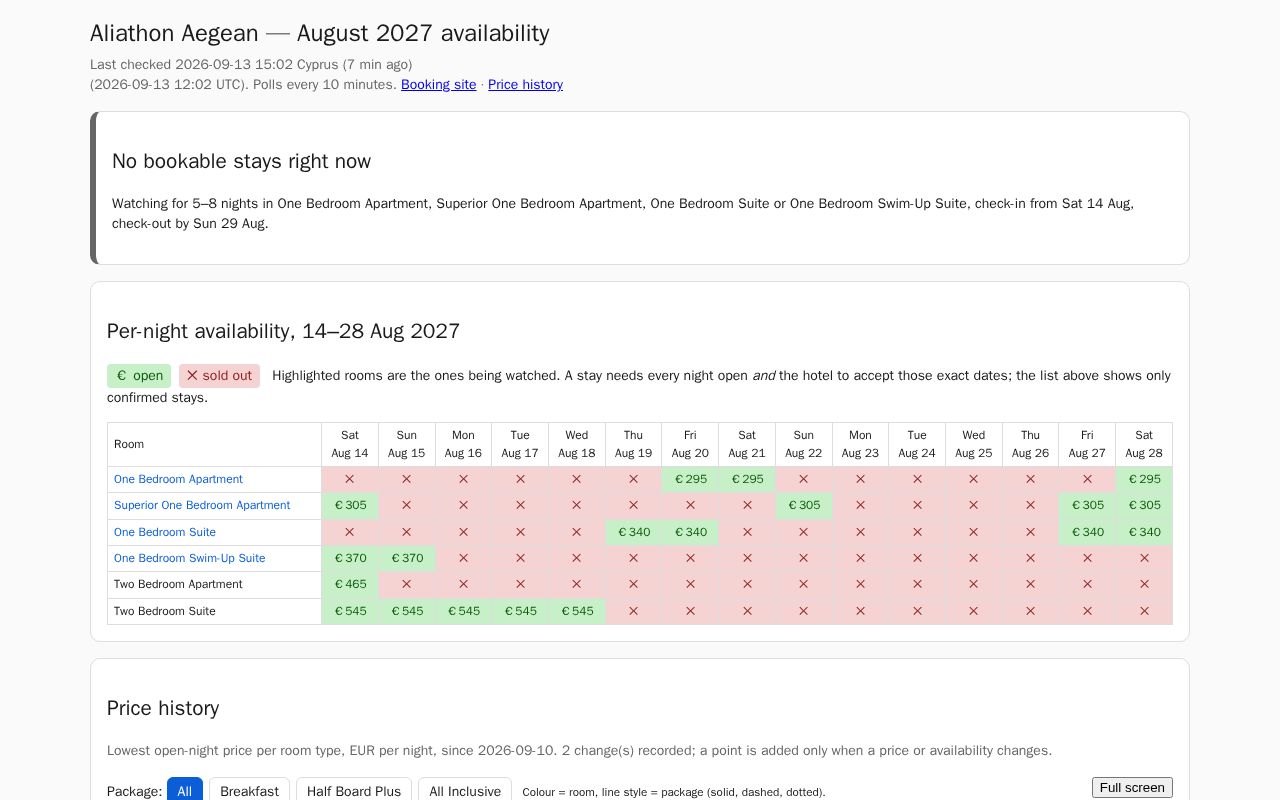
Task: Click € 465 for Two Bedroom Apartment, Aug 14
Action: coord(350,584)
